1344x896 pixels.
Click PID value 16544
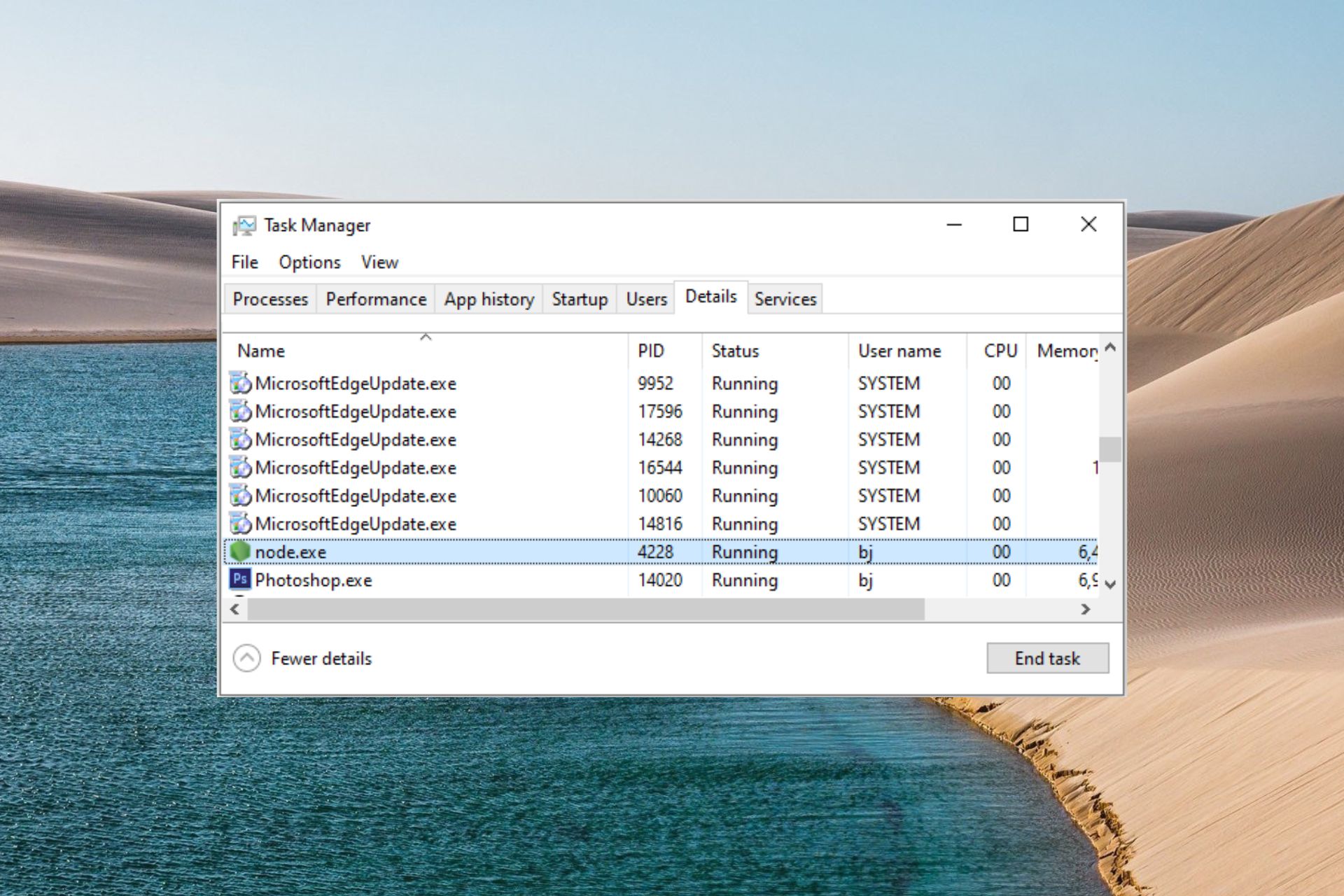659,468
